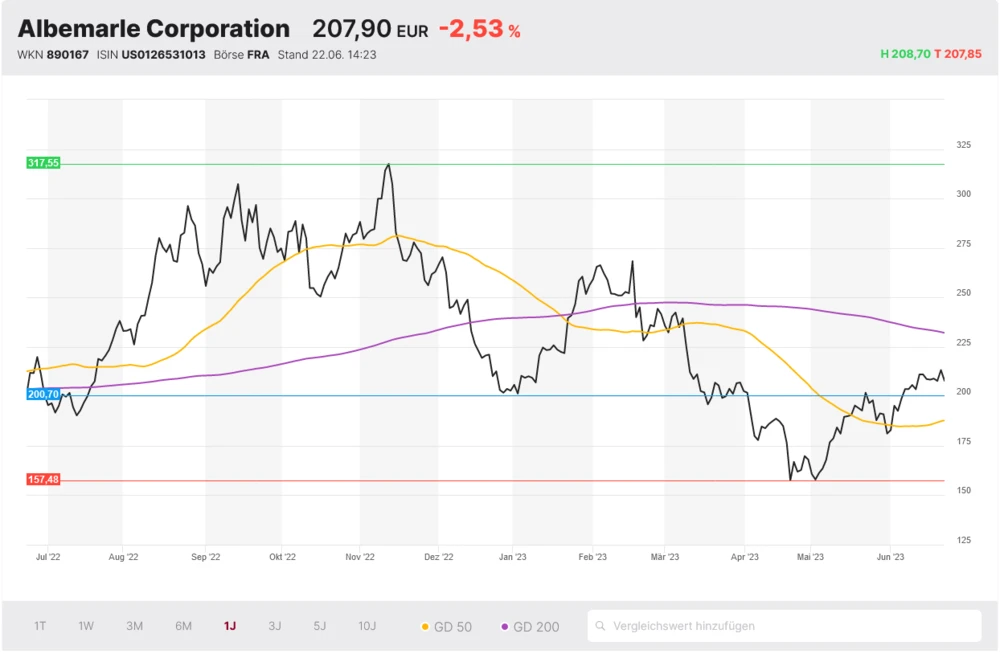Viewport: 1000px width, 654px height.
Task: Click the Albemarle Corporation title
Action: (x=154, y=29)
